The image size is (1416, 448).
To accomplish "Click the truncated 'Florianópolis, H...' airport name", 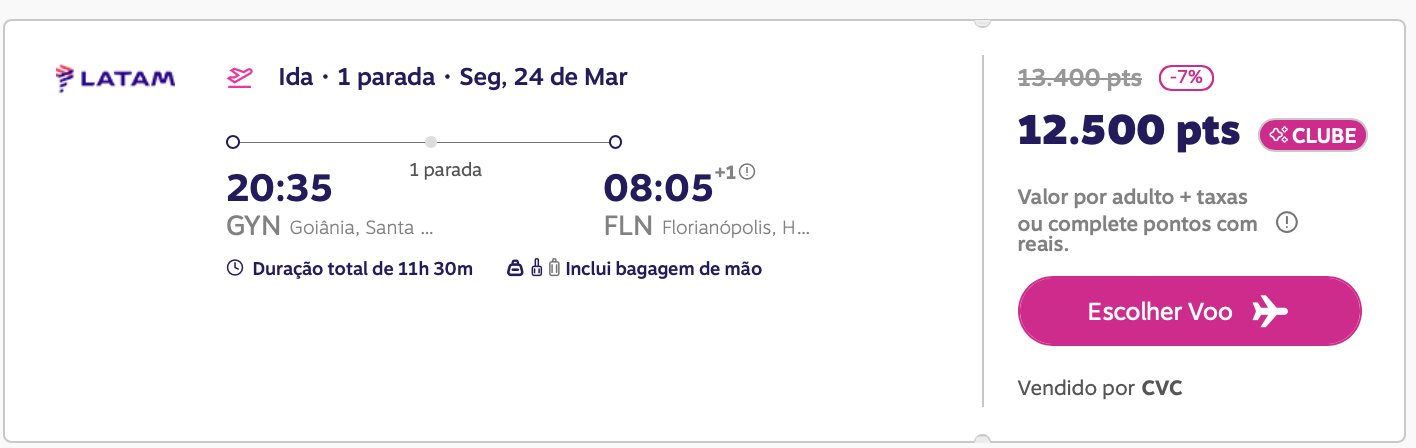I will pyautogui.click(x=736, y=228).
